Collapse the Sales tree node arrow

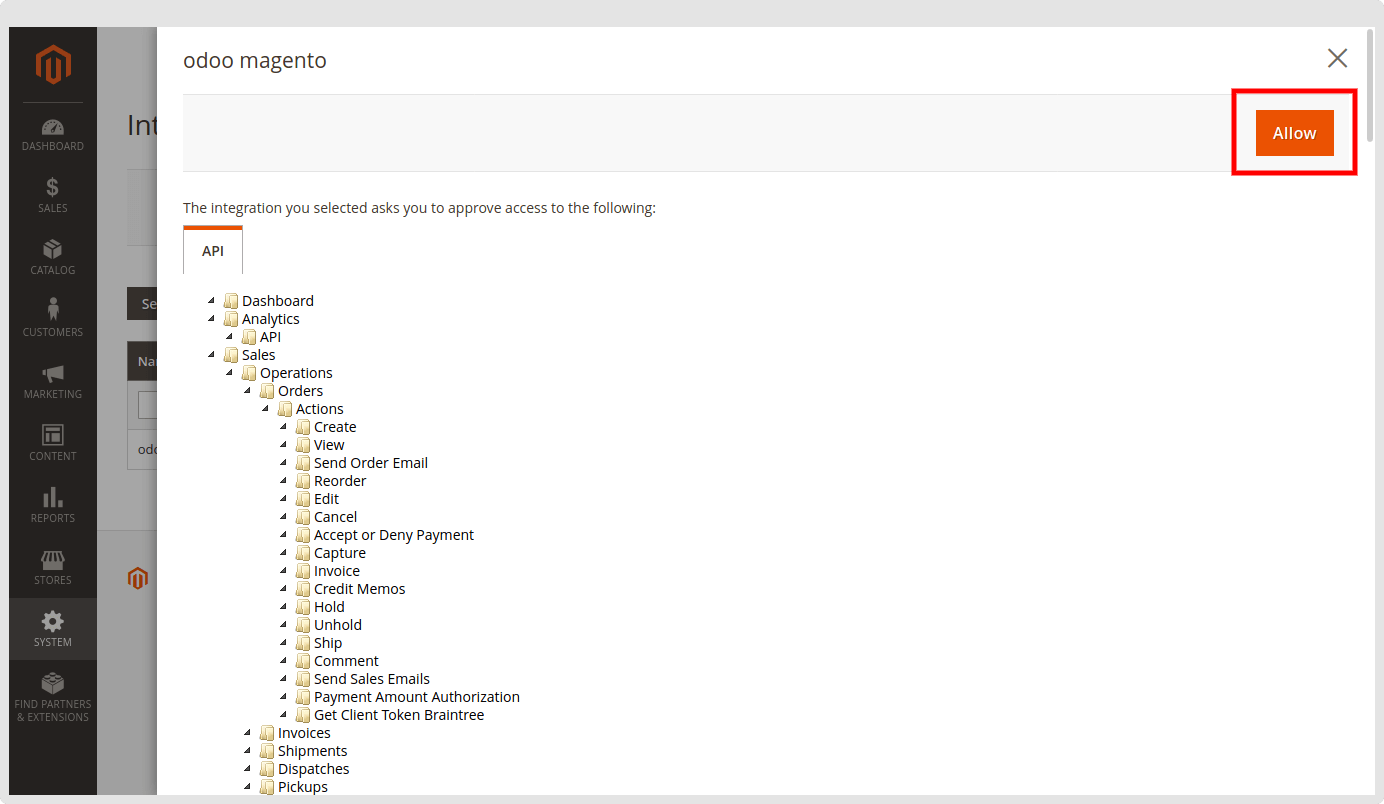[212, 355]
